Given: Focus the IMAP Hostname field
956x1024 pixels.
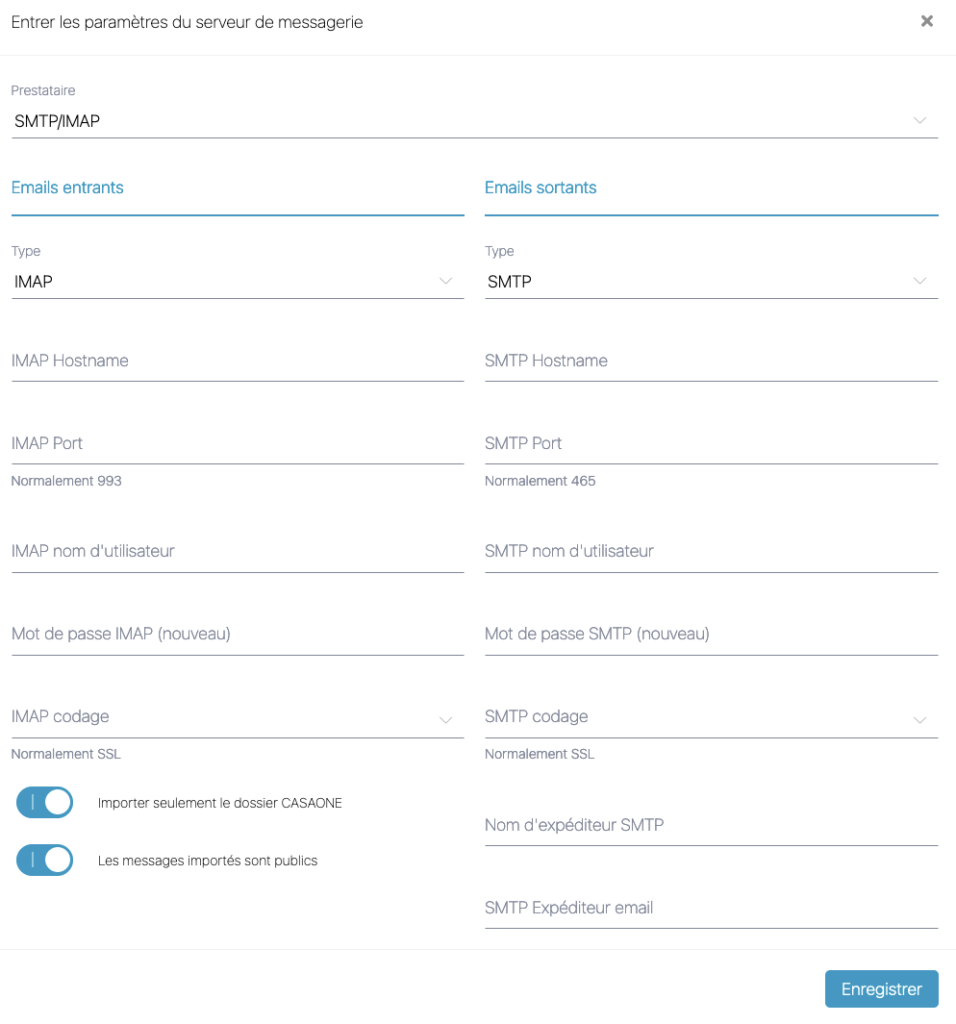Looking at the screenshot, I should 237,361.
